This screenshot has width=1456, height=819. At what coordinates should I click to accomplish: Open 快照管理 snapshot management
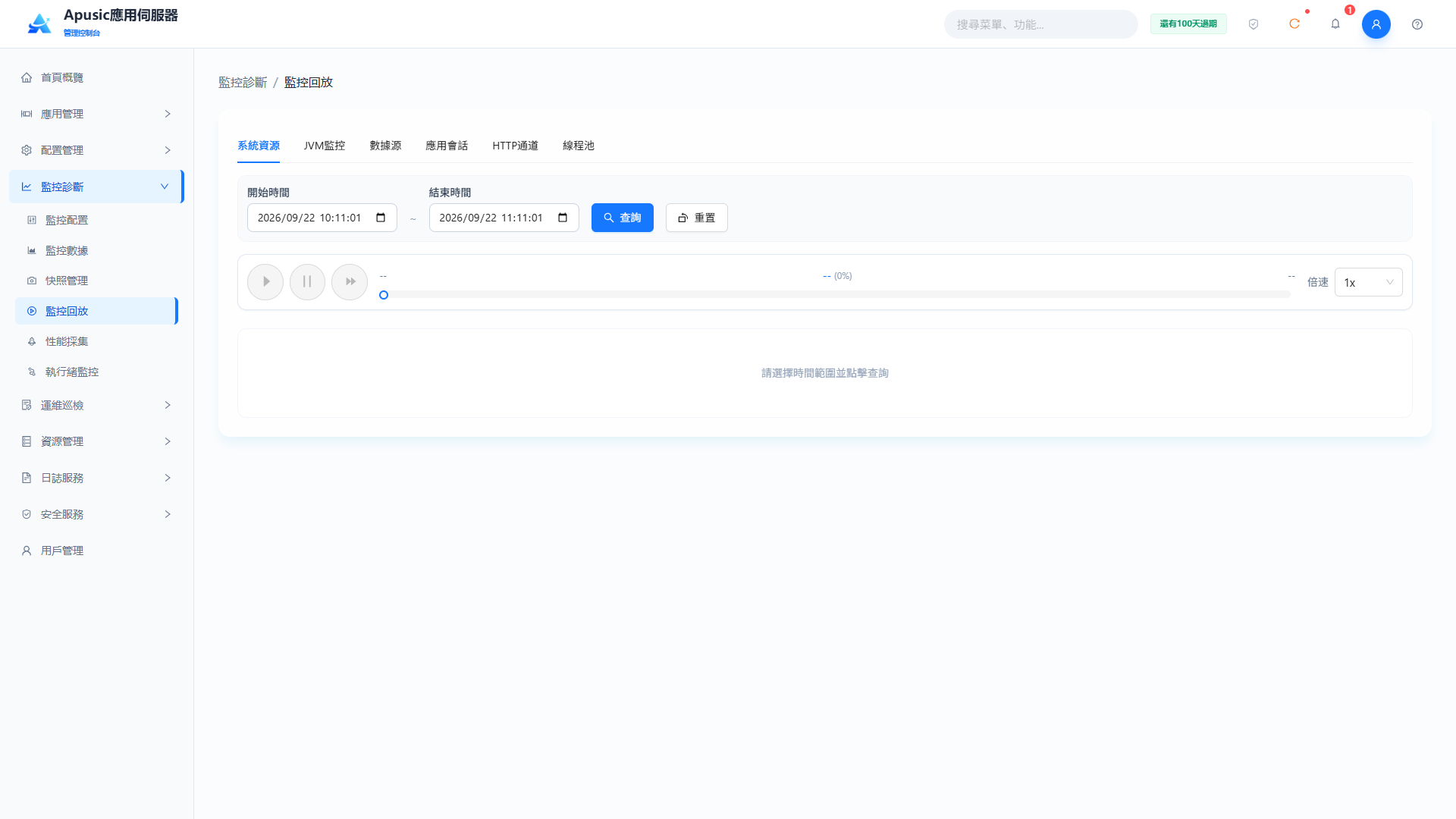pyautogui.click(x=96, y=281)
